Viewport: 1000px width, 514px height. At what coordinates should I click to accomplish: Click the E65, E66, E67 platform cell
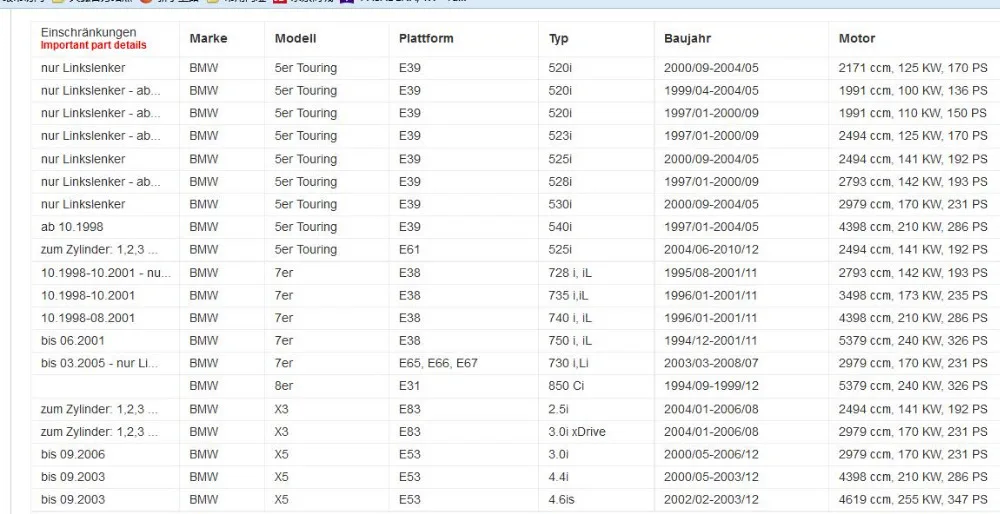coord(438,363)
